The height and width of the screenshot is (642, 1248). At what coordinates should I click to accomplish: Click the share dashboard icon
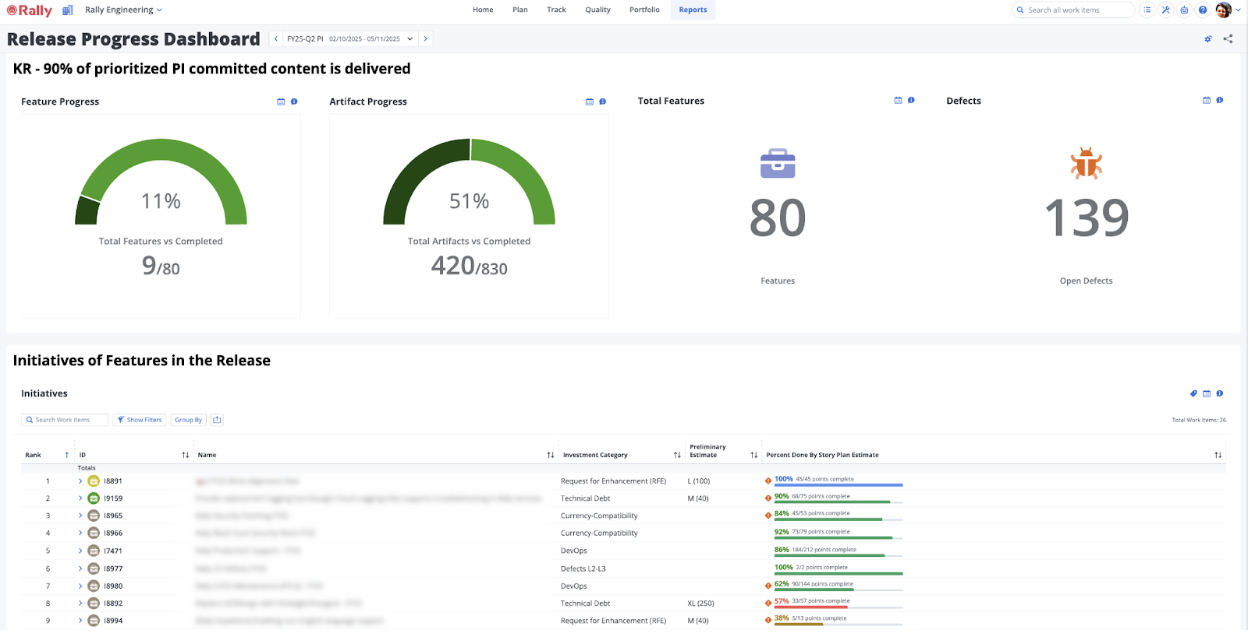(1228, 39)
